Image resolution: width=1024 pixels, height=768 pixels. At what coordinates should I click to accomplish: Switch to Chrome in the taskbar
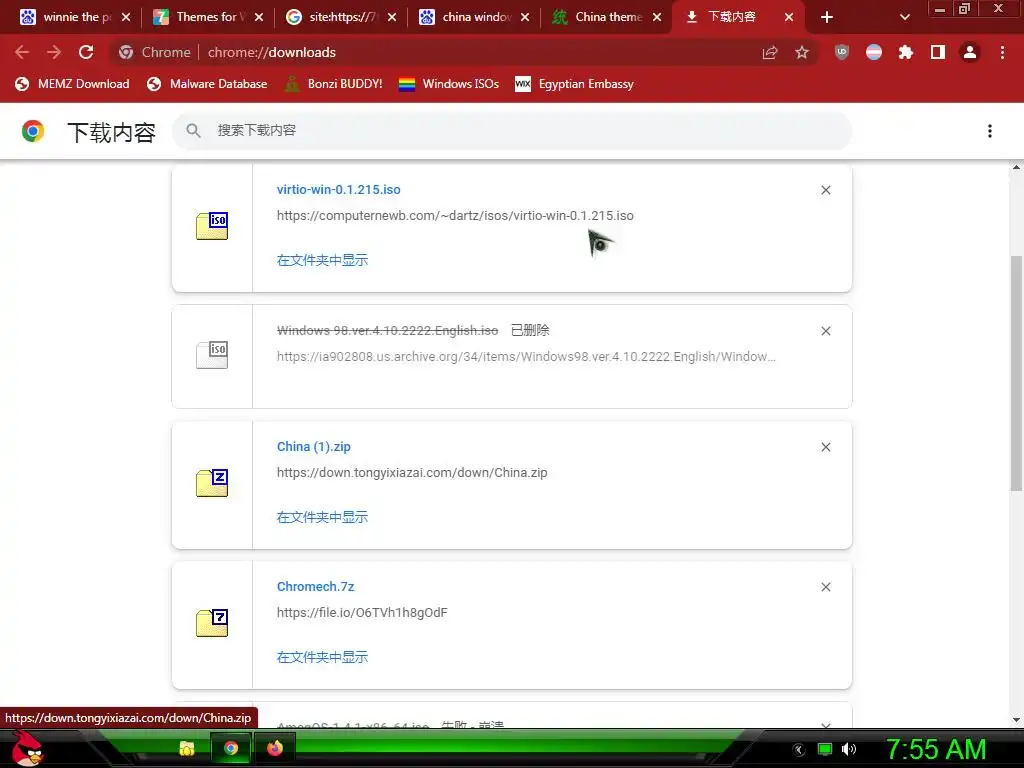pyautogui.click(x=231, y=748)
